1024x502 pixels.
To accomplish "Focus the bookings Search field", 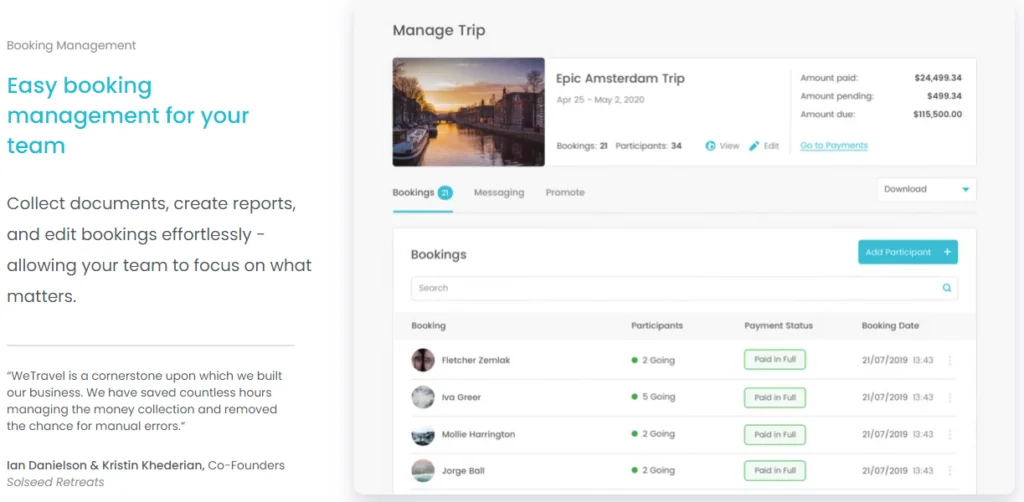I will (684, 288).
